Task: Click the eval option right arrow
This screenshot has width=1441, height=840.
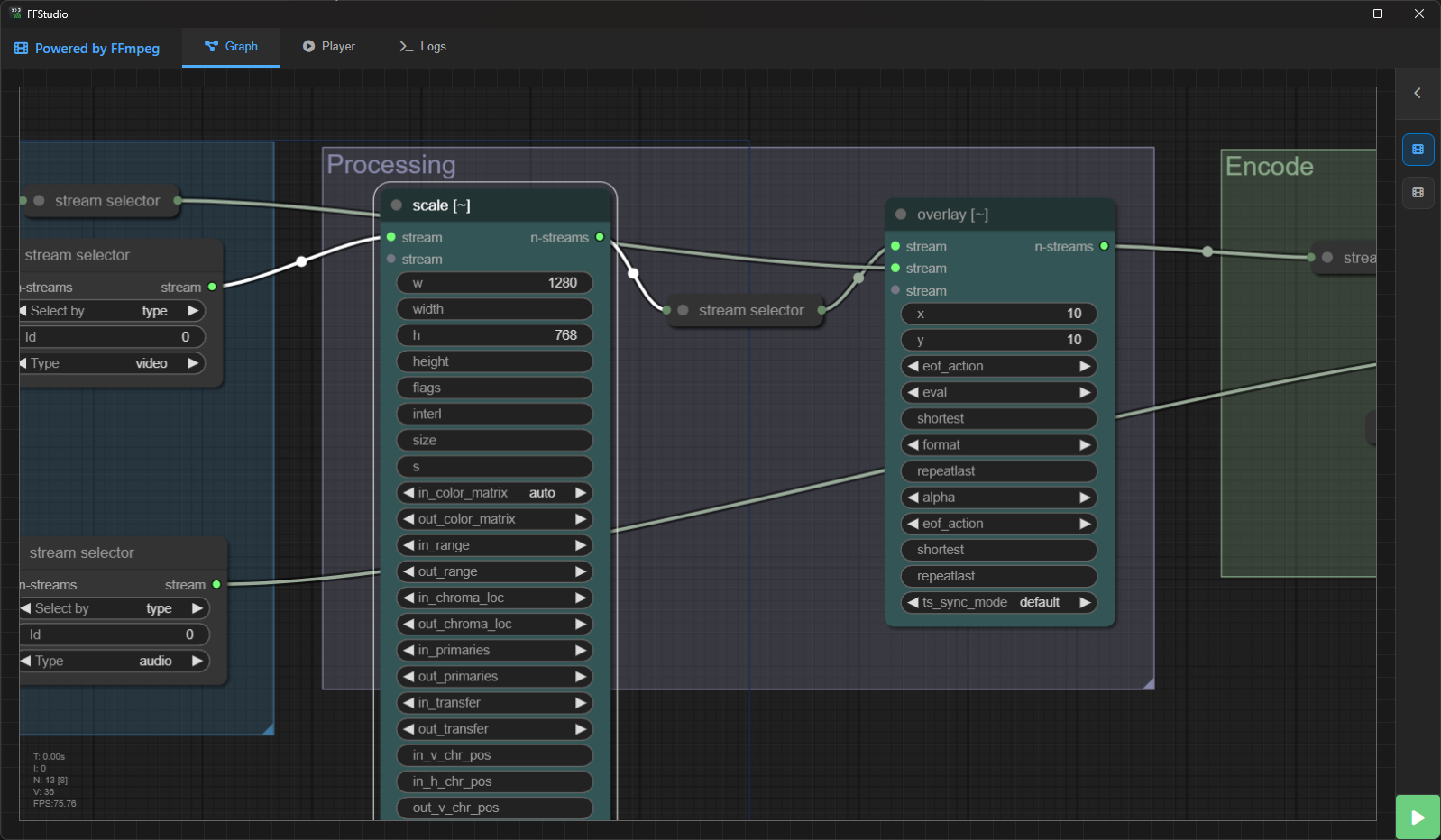Action: click(x=1085, y=393)
